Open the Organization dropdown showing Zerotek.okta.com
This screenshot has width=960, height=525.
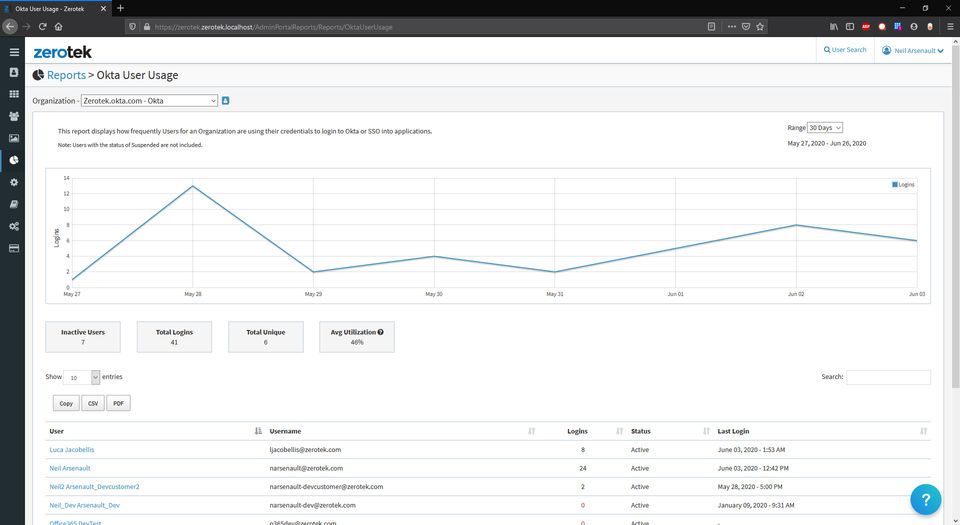click(149, 100)
